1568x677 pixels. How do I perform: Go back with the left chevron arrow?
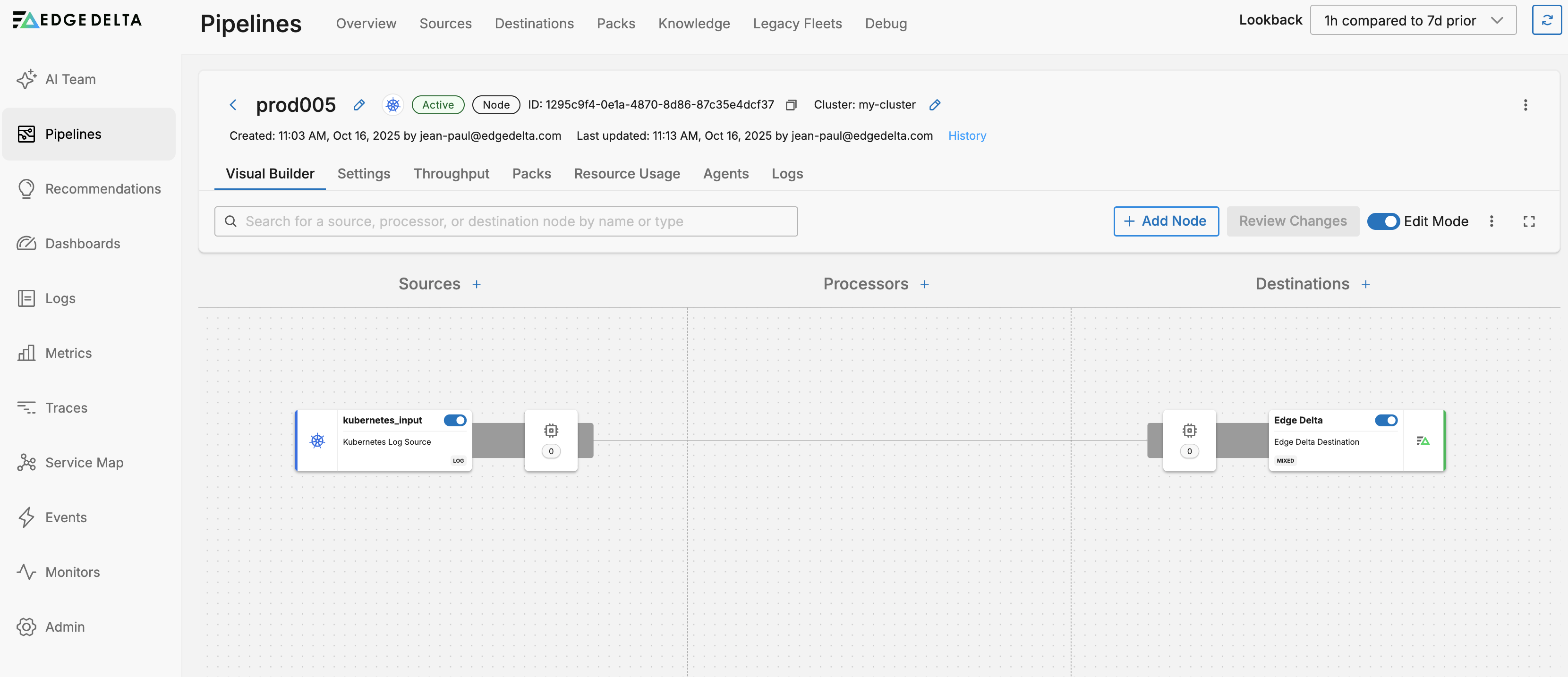[x=233, y=105]
